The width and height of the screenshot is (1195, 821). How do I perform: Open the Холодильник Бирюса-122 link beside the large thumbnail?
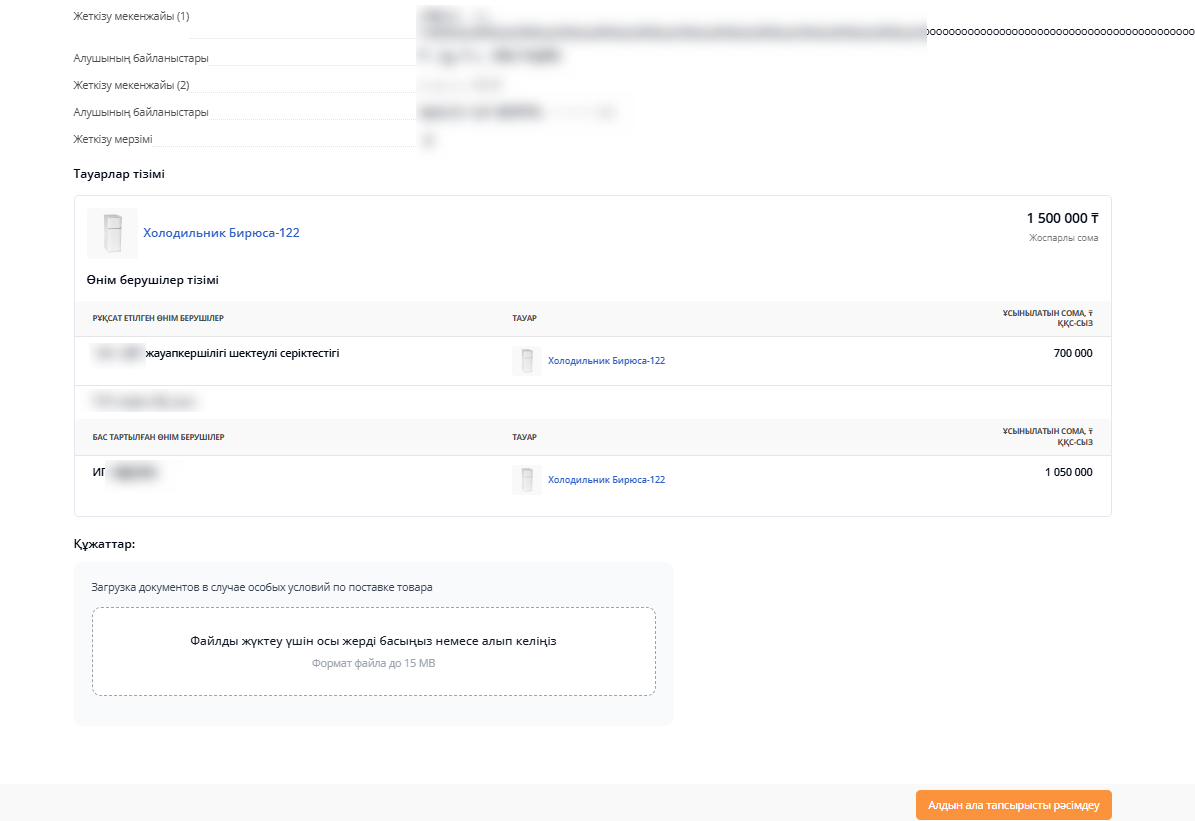pyautogui.click(x=221, y=233)
